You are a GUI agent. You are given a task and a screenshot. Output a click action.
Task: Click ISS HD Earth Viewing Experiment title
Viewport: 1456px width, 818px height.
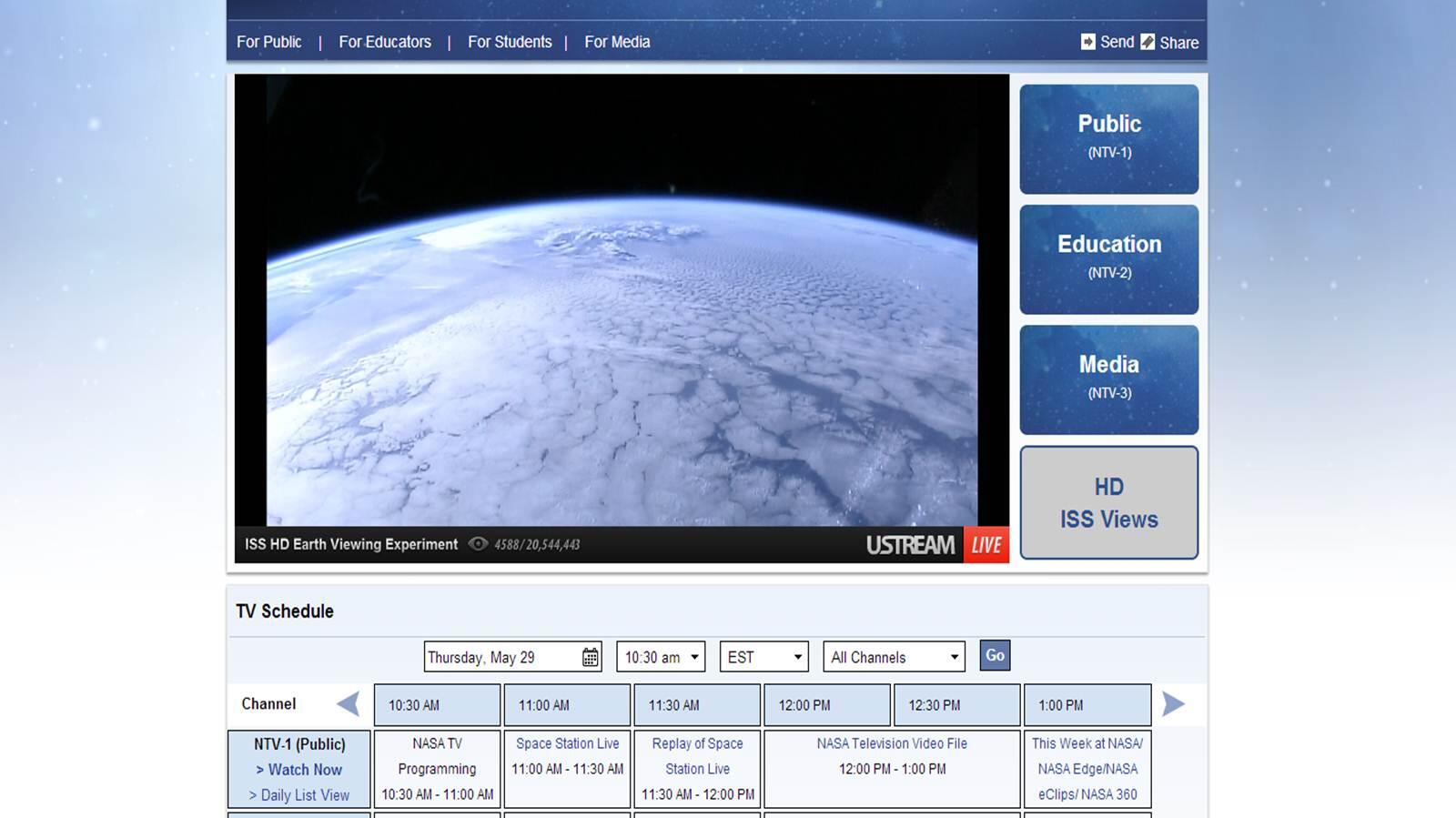[x=351, y=544]
